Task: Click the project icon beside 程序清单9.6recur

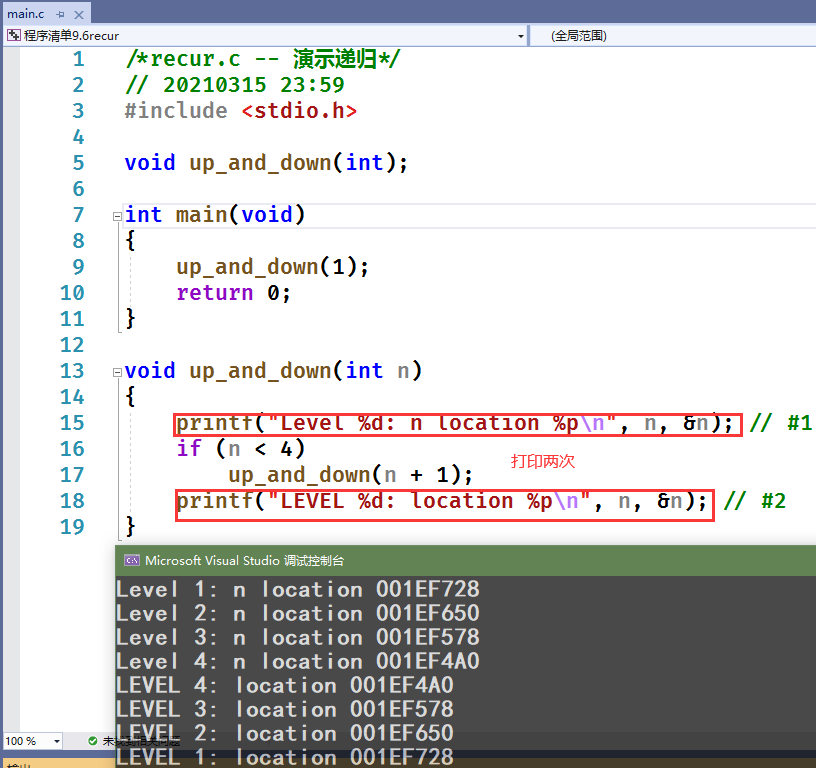Action: [14, 35]
